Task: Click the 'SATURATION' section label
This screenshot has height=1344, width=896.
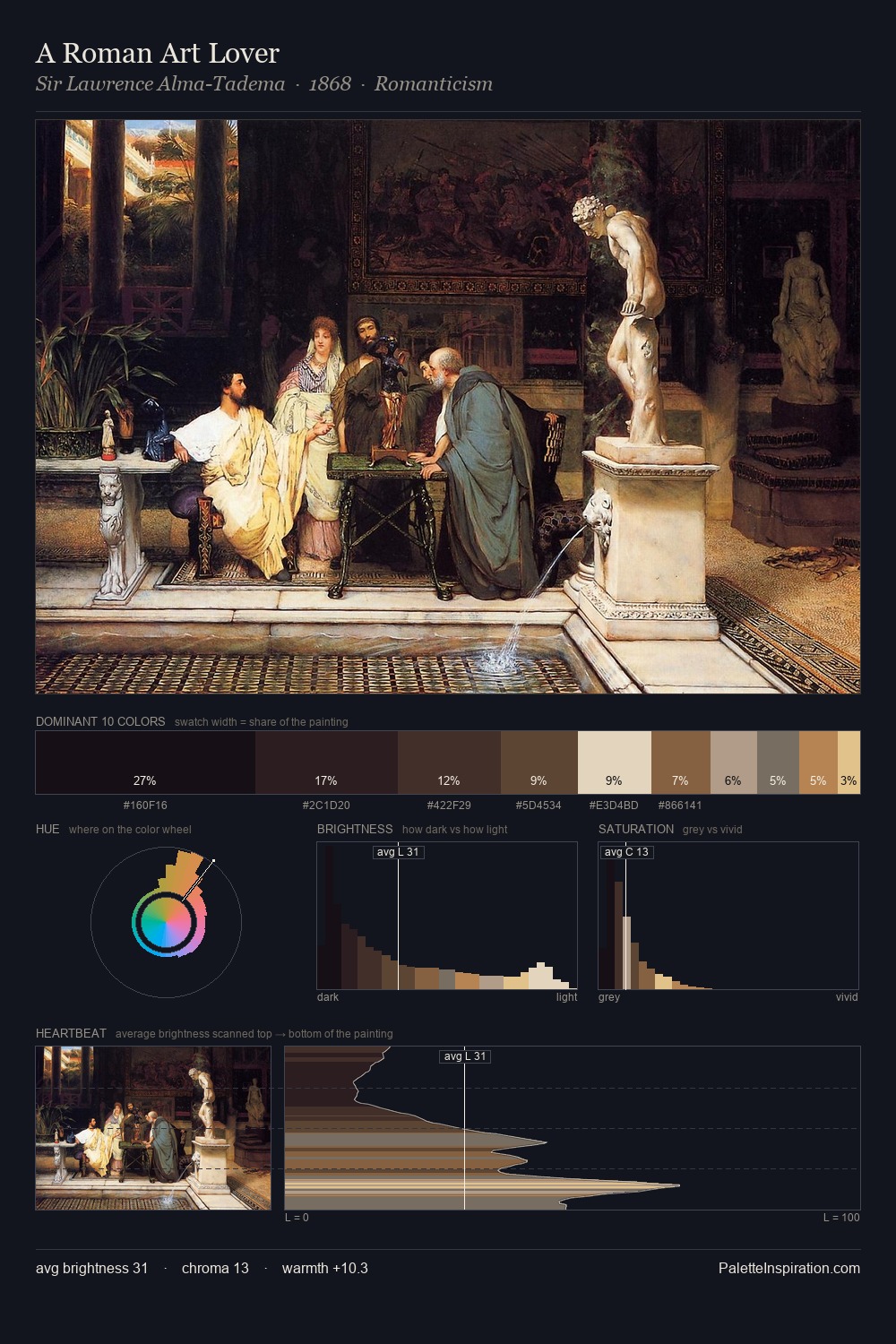Action: click(x=636, y=829)
